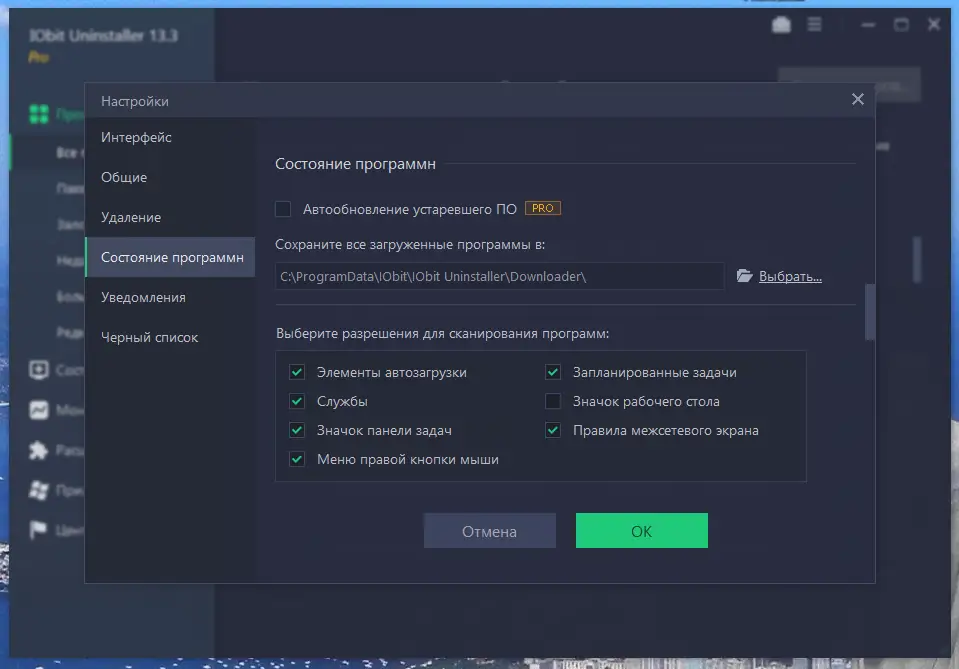Viewport: 959px width, 669px height.
Task: Uncheck the Службы checkbox
Action: click(296, 401)
